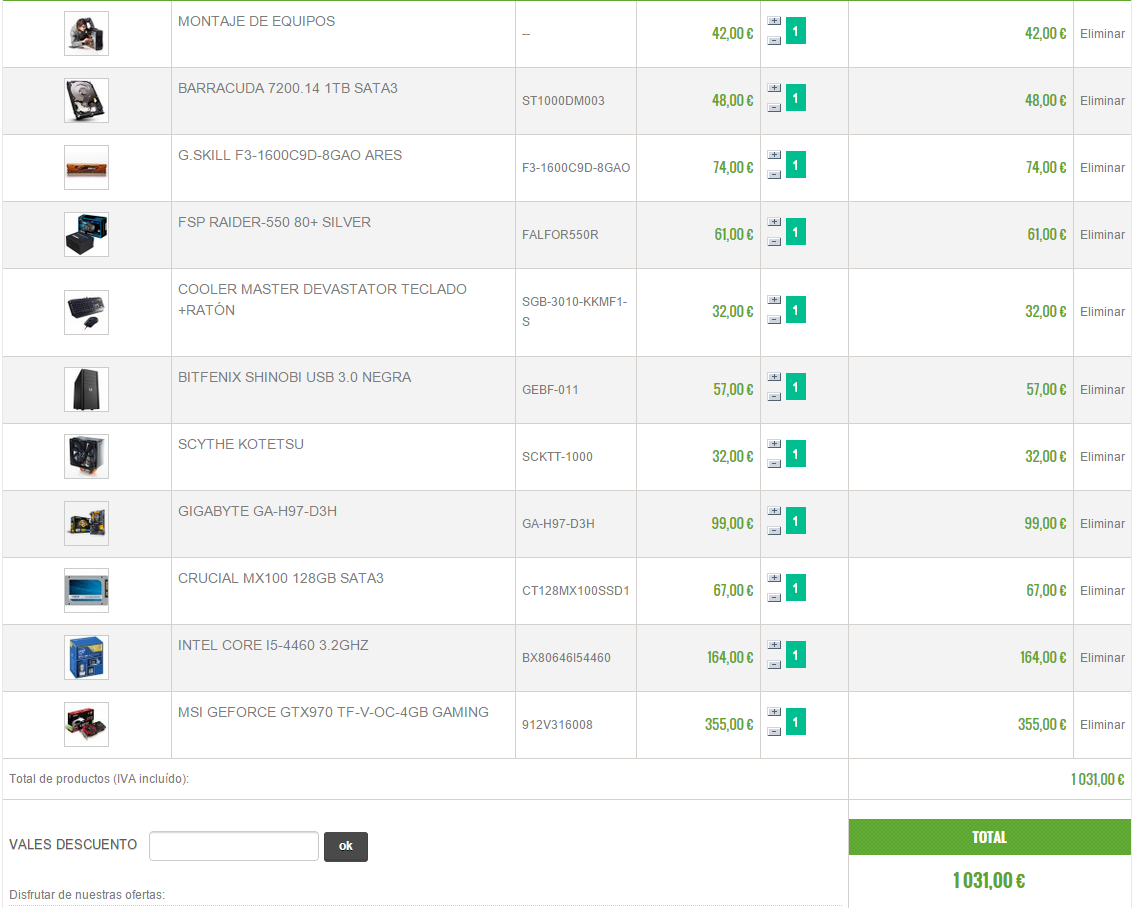The width and height of the screenshot is (1134, 908).
Task: Remove SCYTHE KOTETSU from cart
Action: click(1102, 457)
